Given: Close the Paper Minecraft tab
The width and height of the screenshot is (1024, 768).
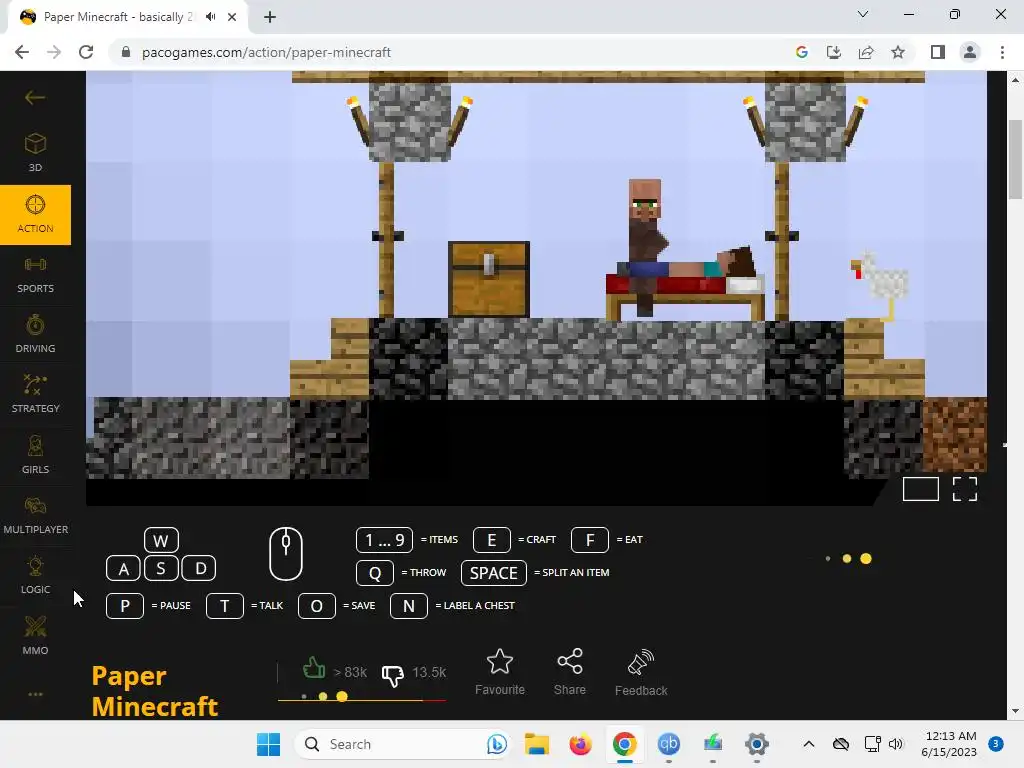Looking at the screenshot, I should point(232,17).
